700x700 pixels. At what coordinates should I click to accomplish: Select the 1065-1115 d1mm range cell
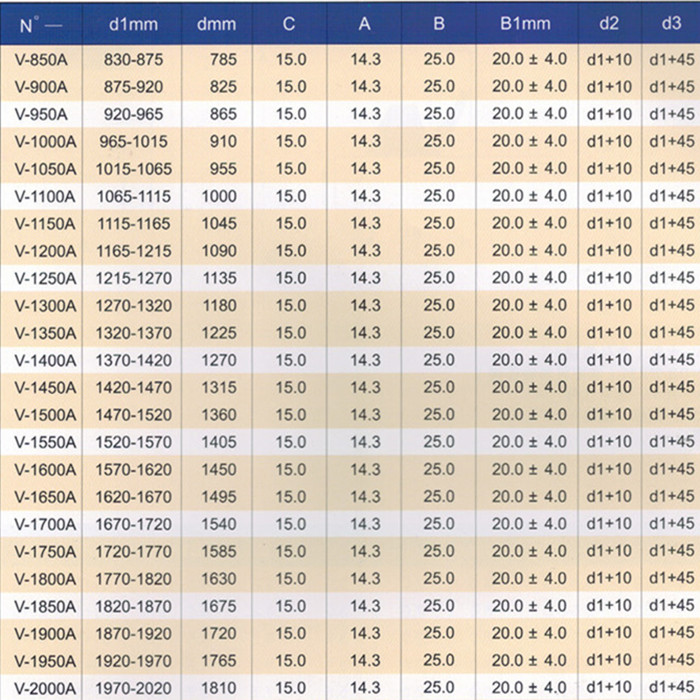pyautogui.click(x=133, y=197)
